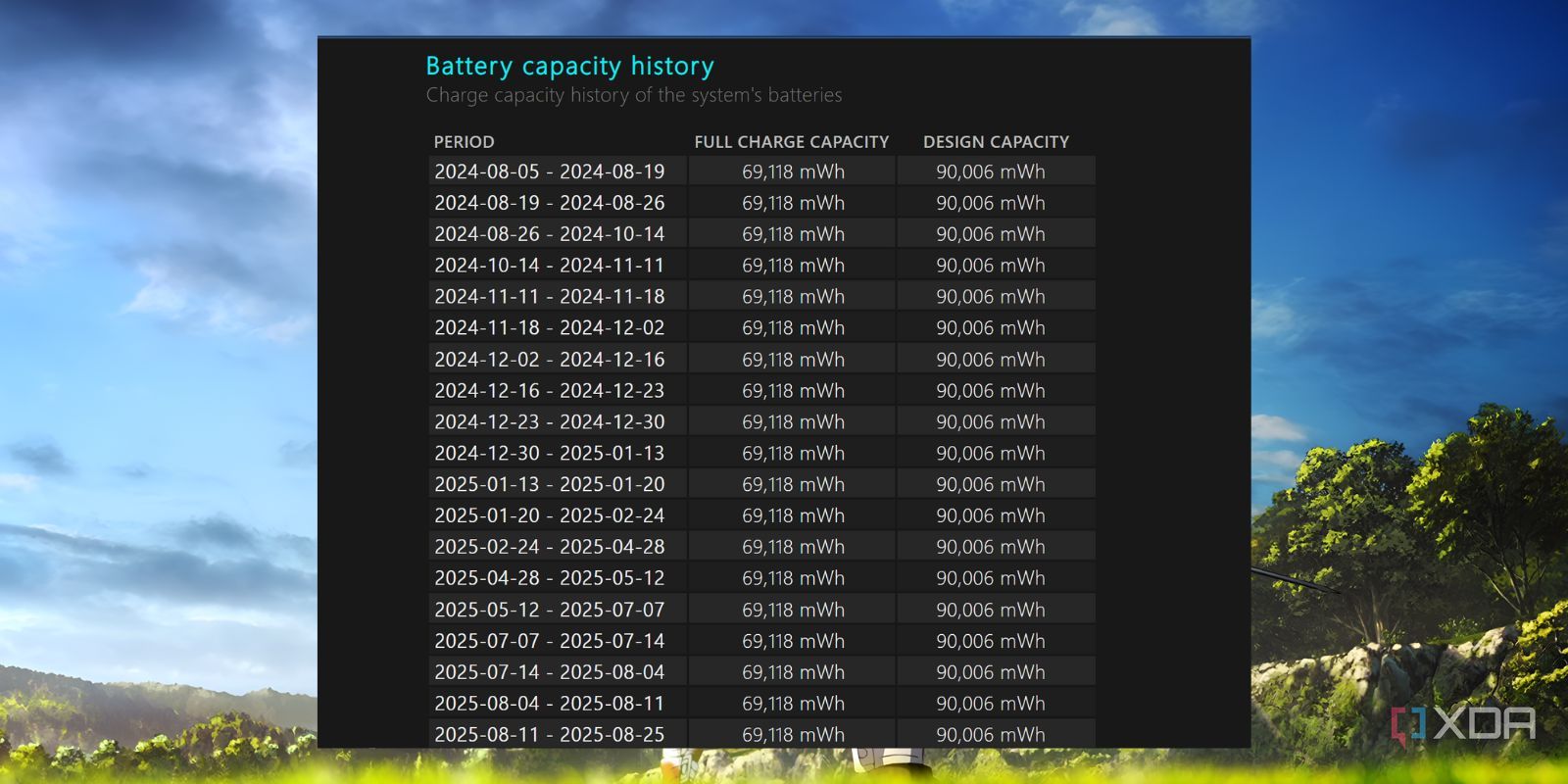This screenshot has width=1568, height=784.
Task: Select period 2024-12-23 - 2024-12-30
Action: (550, 422)
